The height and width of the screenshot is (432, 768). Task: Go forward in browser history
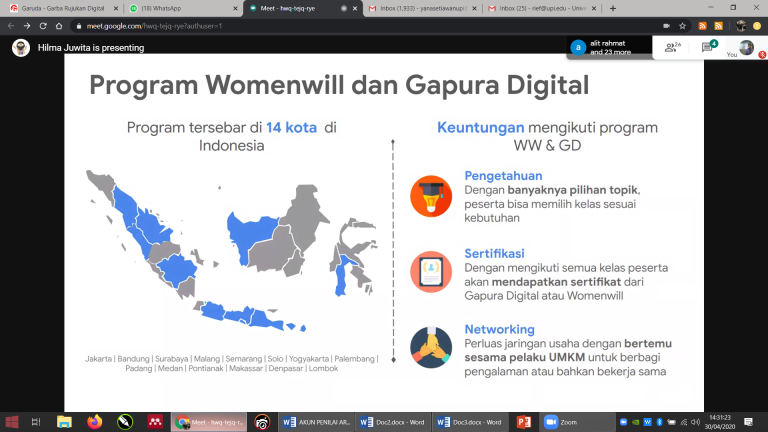(x=27, y=26)
